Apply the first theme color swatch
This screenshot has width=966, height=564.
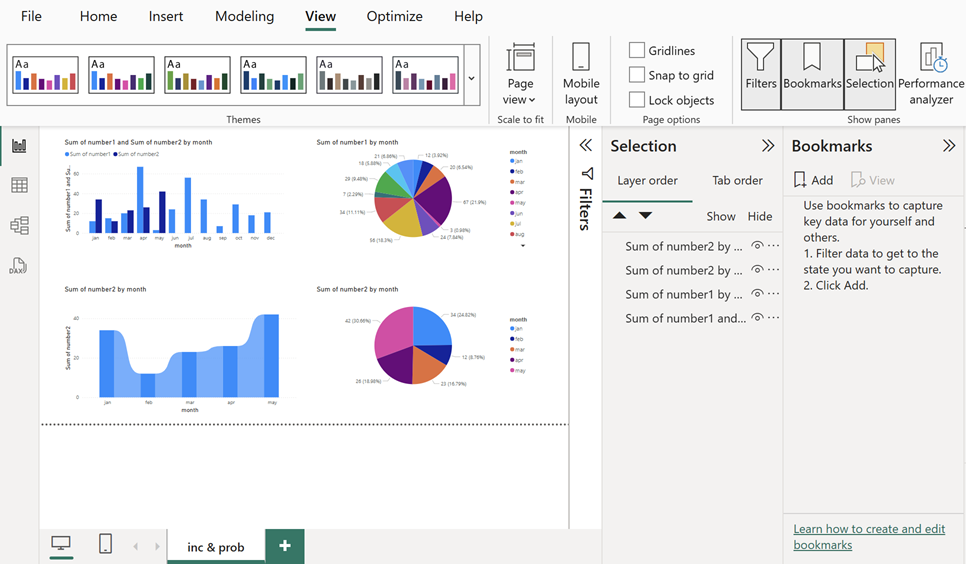point(45,75)
